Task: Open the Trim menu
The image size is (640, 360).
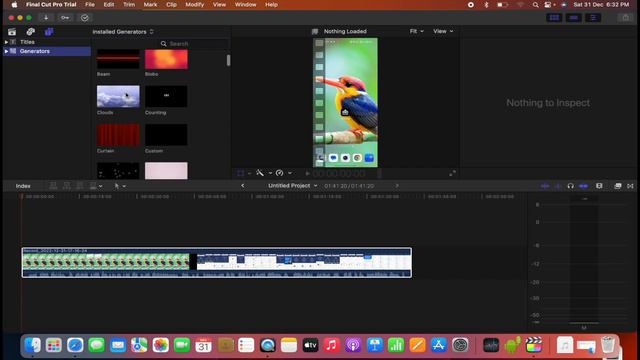Action: pyautogui.click(x=129, y=4)
